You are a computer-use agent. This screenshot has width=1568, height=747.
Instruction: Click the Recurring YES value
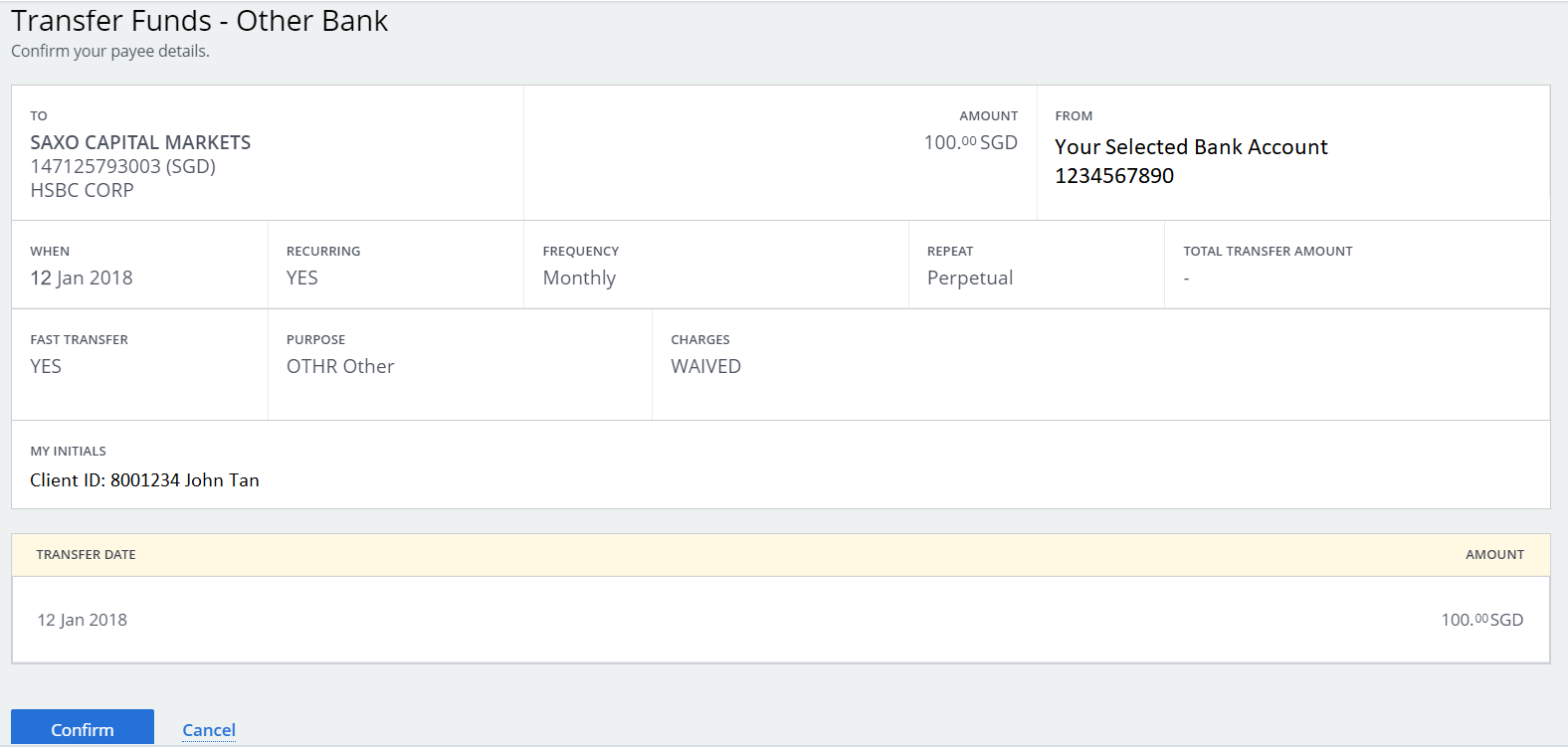click(x=302, y=278)
